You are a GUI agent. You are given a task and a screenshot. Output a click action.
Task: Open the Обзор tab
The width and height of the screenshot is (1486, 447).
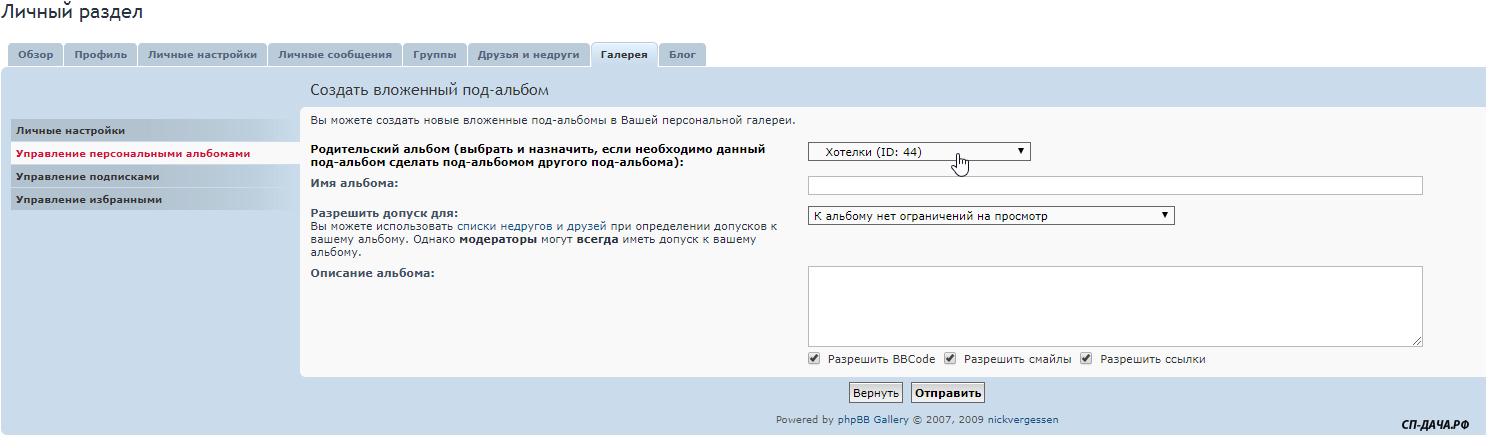pyautogui.click(x=36, y=55)
